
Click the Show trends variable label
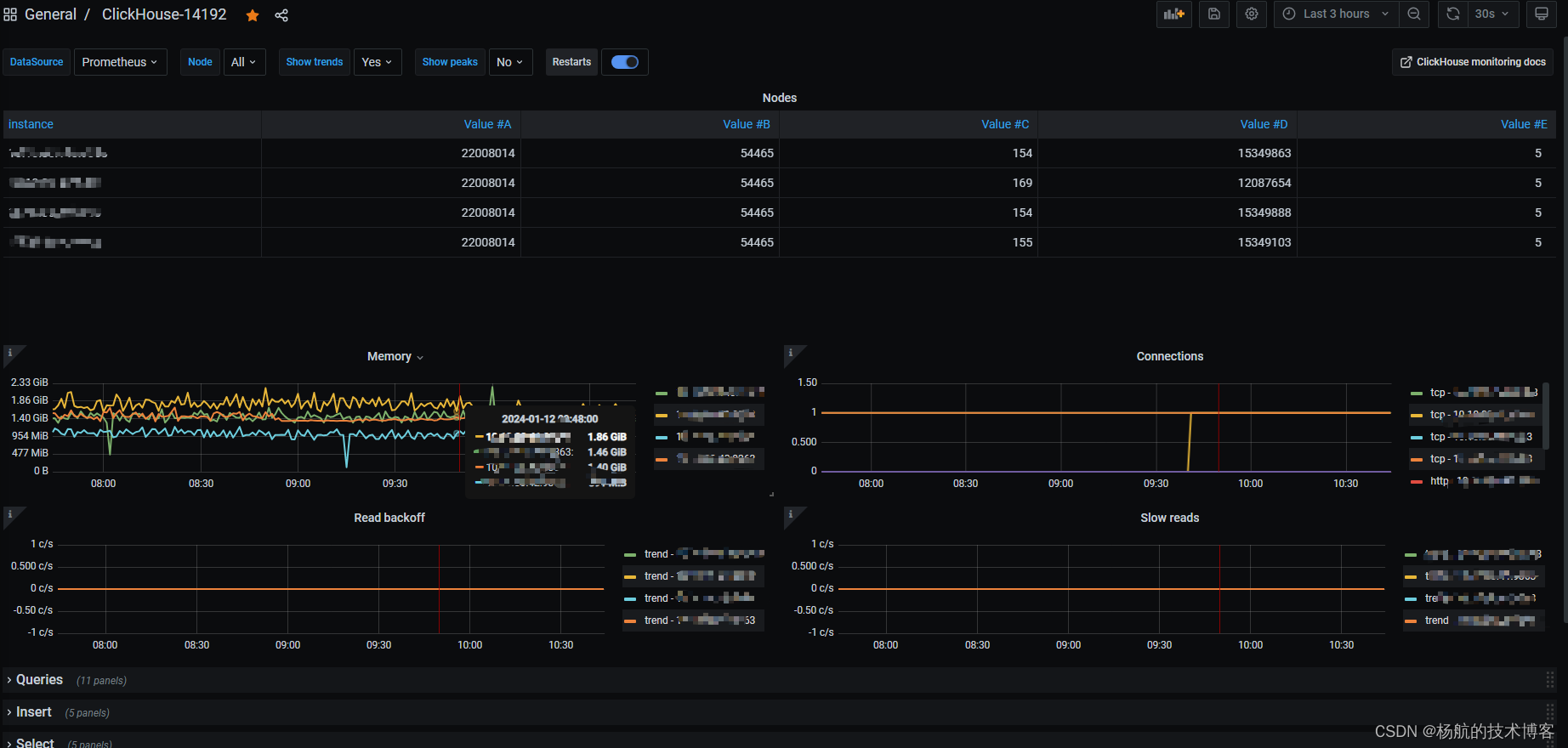315,62
